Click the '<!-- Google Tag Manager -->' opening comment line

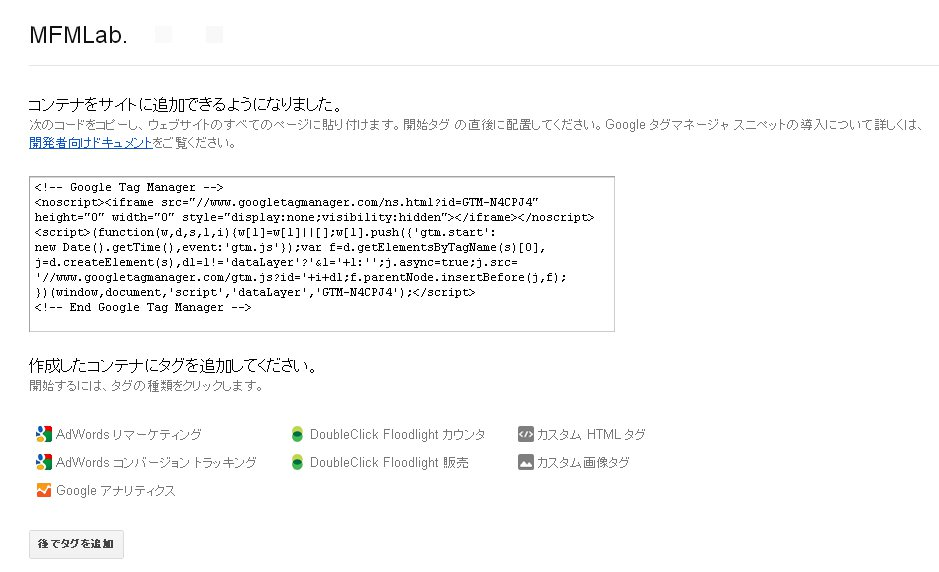point(129,187)
